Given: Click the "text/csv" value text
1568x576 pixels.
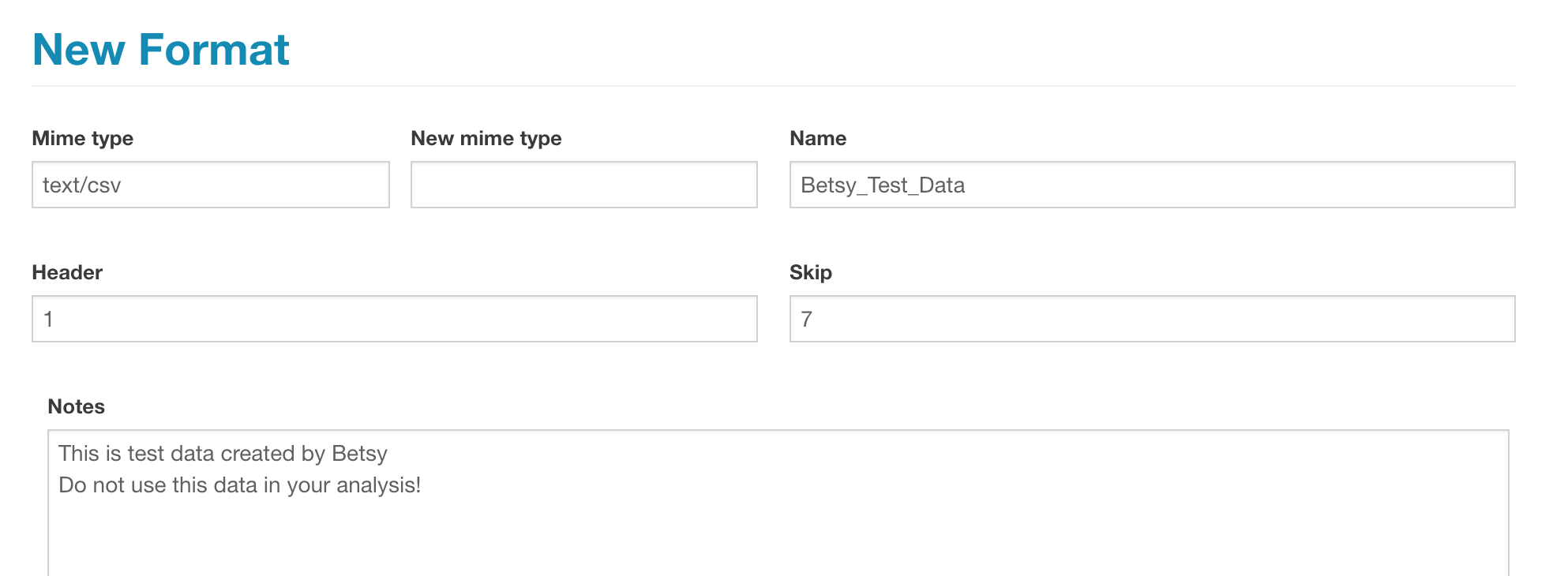Looking at the screenshot, I should click(81, 185).
